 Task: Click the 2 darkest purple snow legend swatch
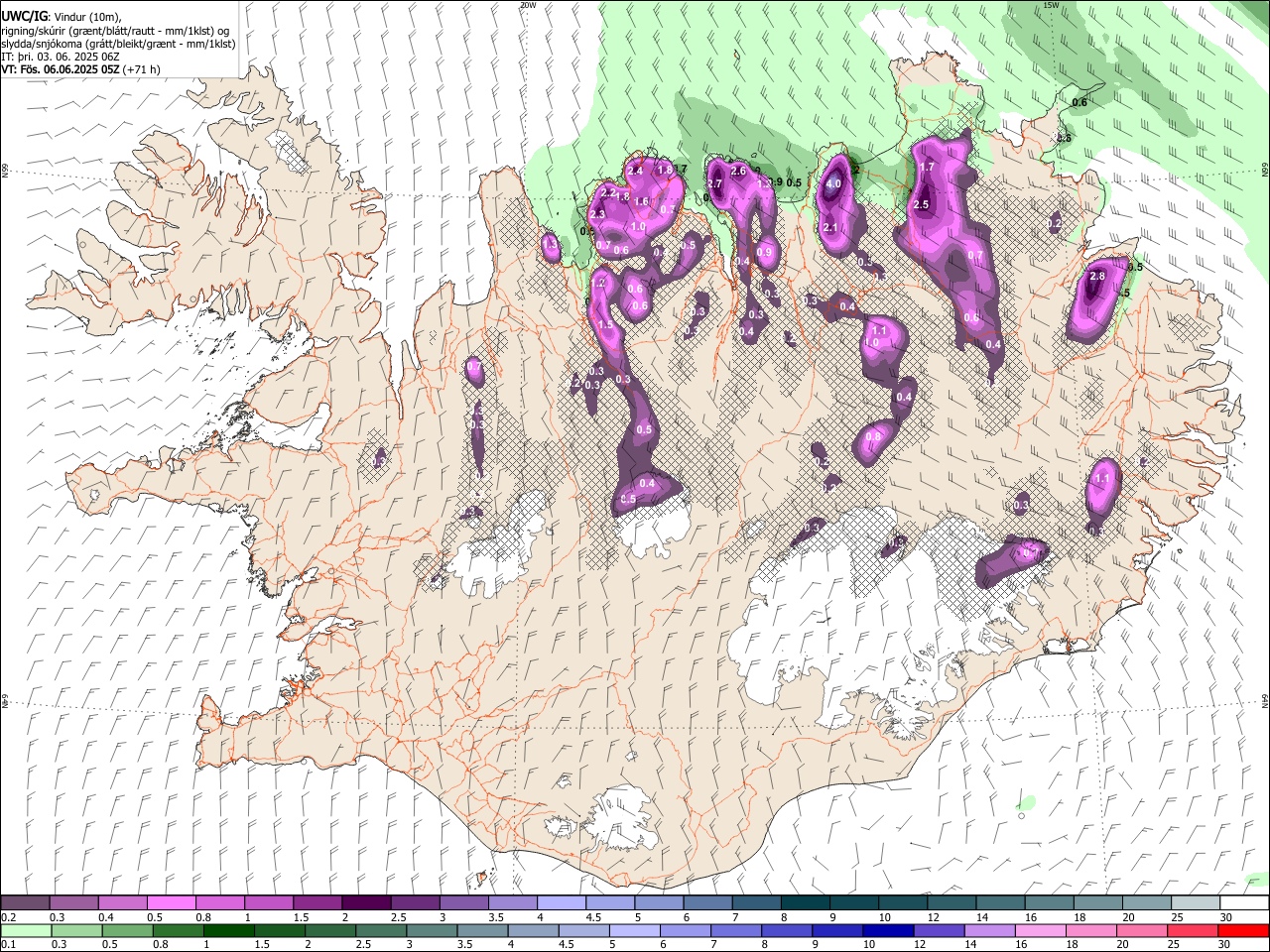tap(366, 903)
